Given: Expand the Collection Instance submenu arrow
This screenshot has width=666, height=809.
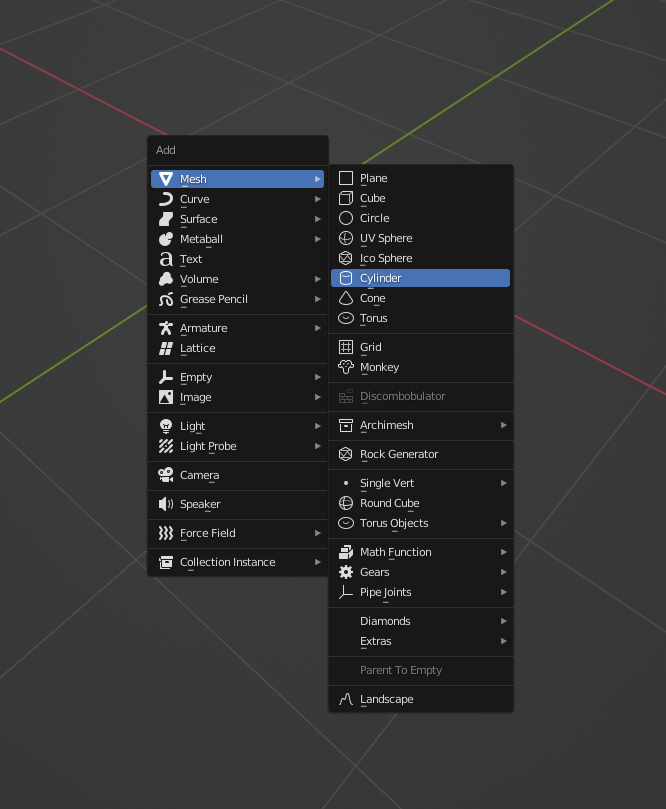Looking at the screenshot, I should pyautogui.click(x=318, y=562).
